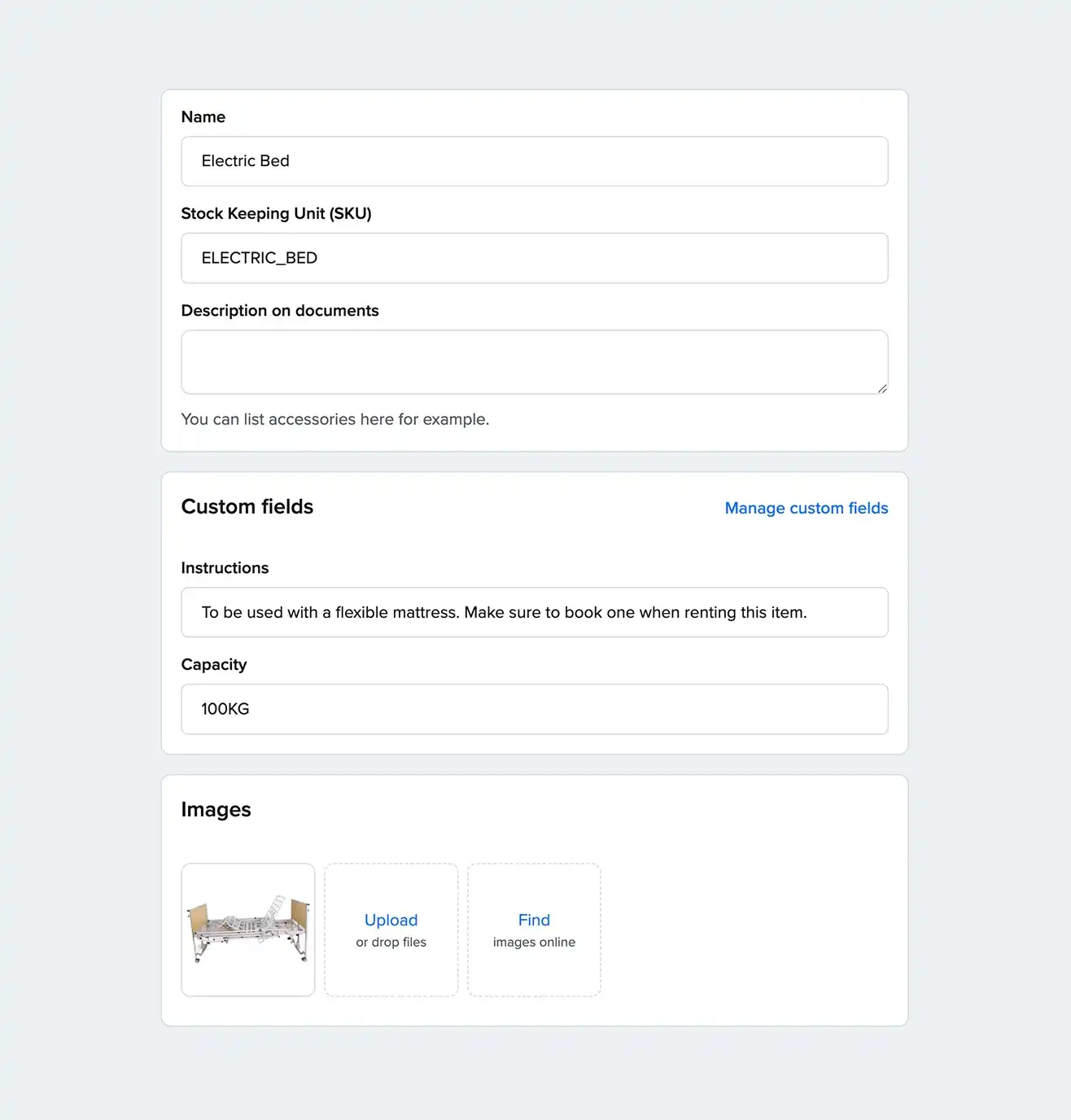The height and width of the screenshot is (1120, 1071).
Task: Click the Description on documents label
Action: tap(280, 311)
